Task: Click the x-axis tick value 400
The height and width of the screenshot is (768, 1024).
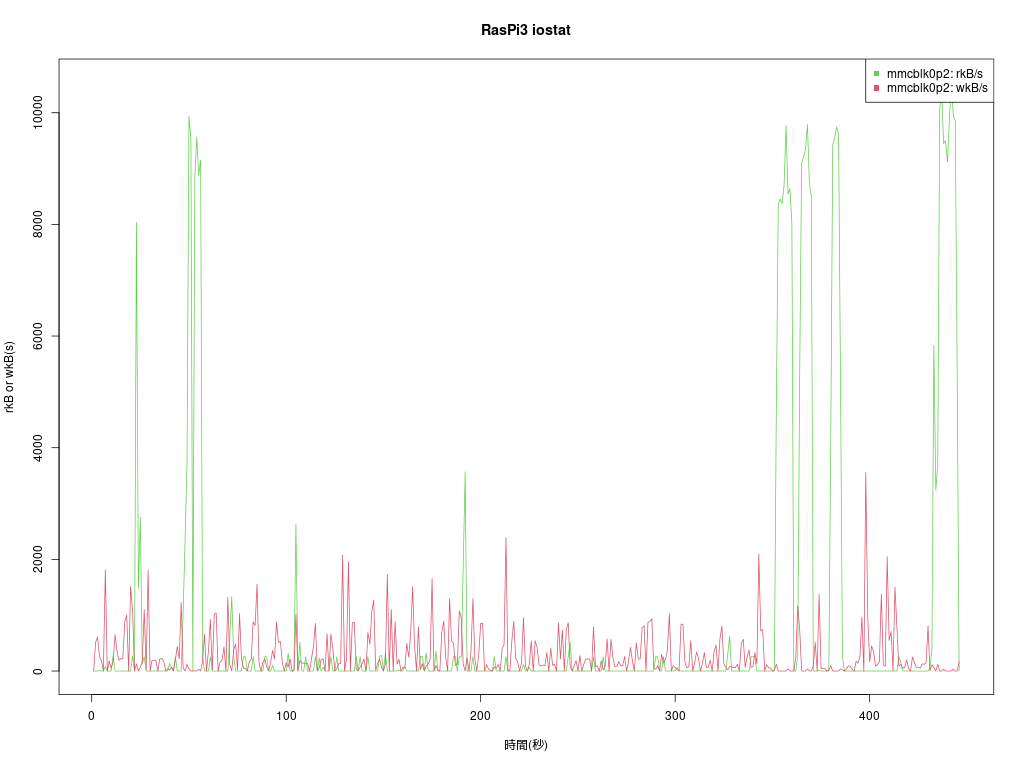Action: [869, 716]
